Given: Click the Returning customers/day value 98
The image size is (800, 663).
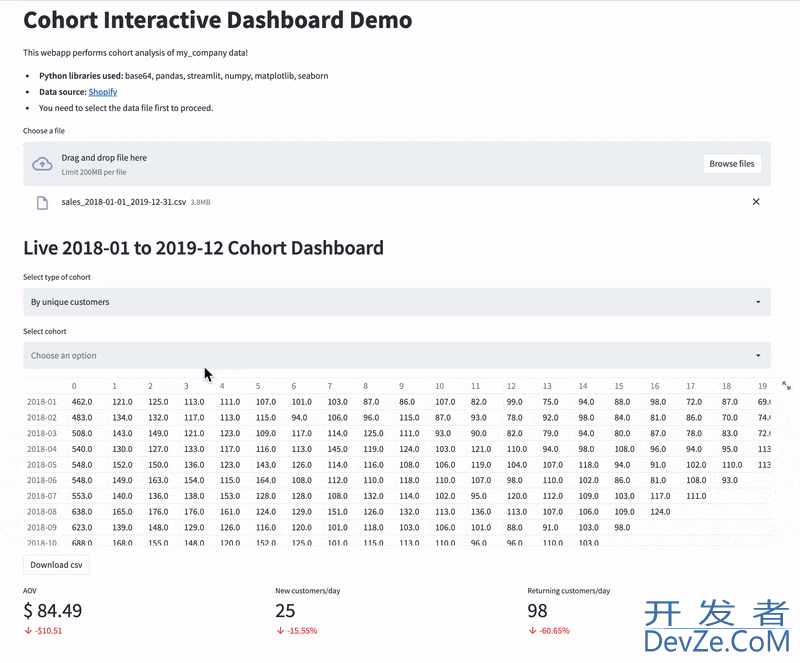Looking at the screenshot, I should pyautogui.click(x=537, y=610).
